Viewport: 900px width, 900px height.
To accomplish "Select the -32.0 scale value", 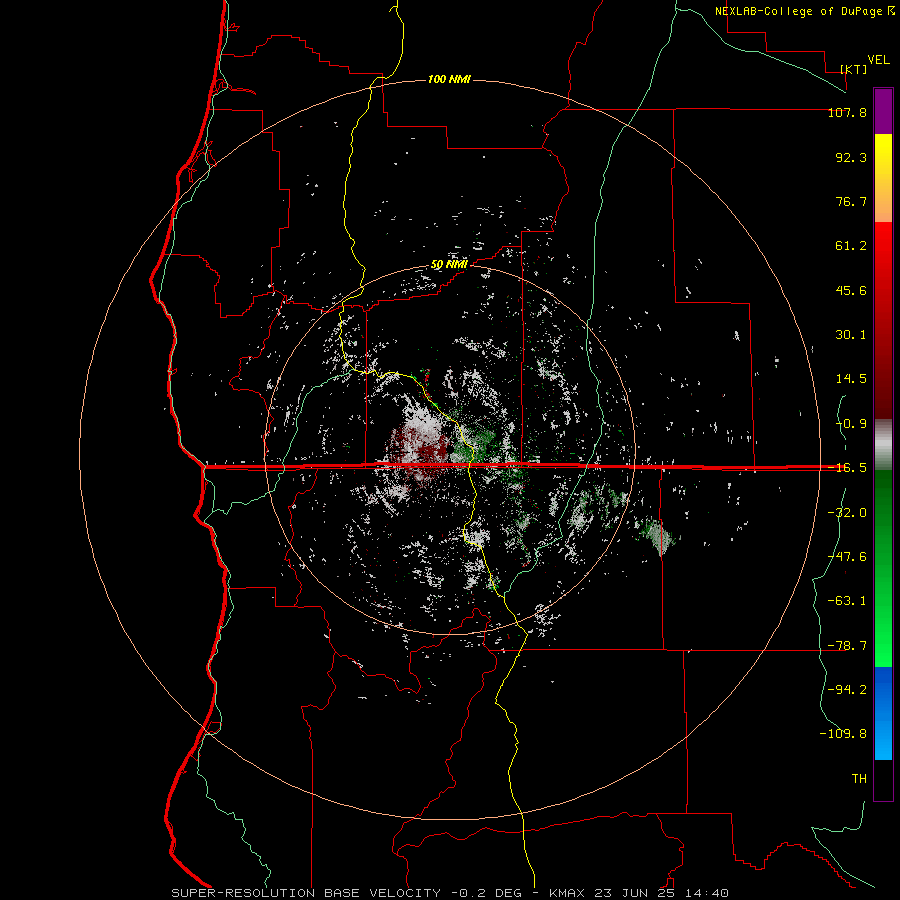I will [x=847, y=513].
